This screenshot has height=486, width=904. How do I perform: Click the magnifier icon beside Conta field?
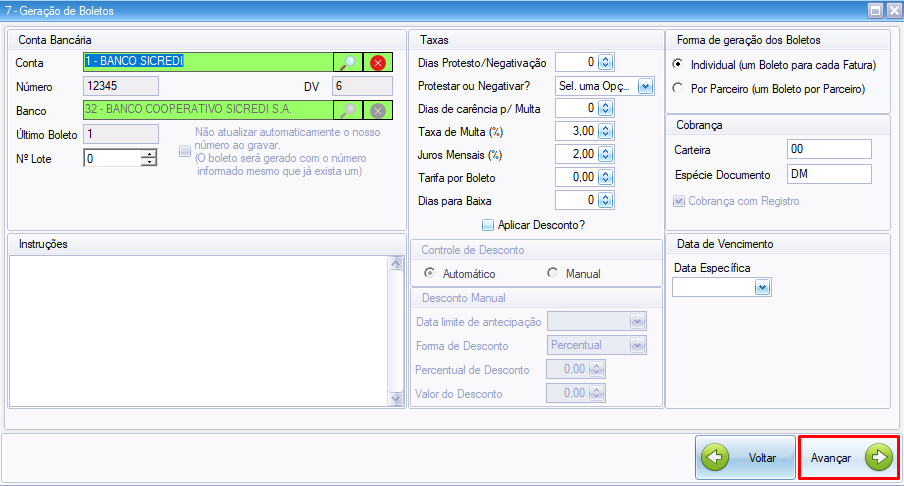347,62
